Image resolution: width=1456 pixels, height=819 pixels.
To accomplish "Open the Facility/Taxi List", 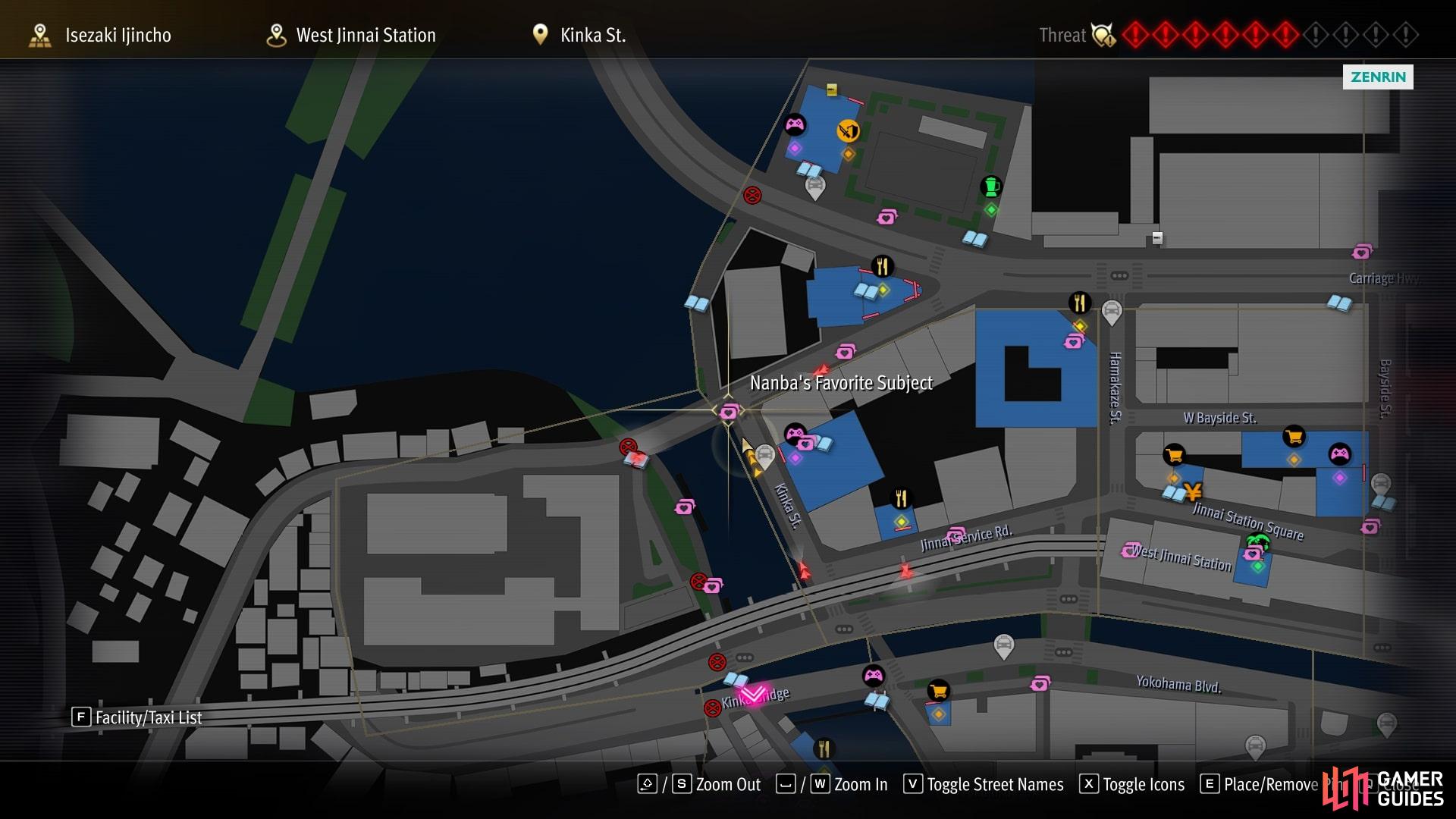I will tap(137, 717).
